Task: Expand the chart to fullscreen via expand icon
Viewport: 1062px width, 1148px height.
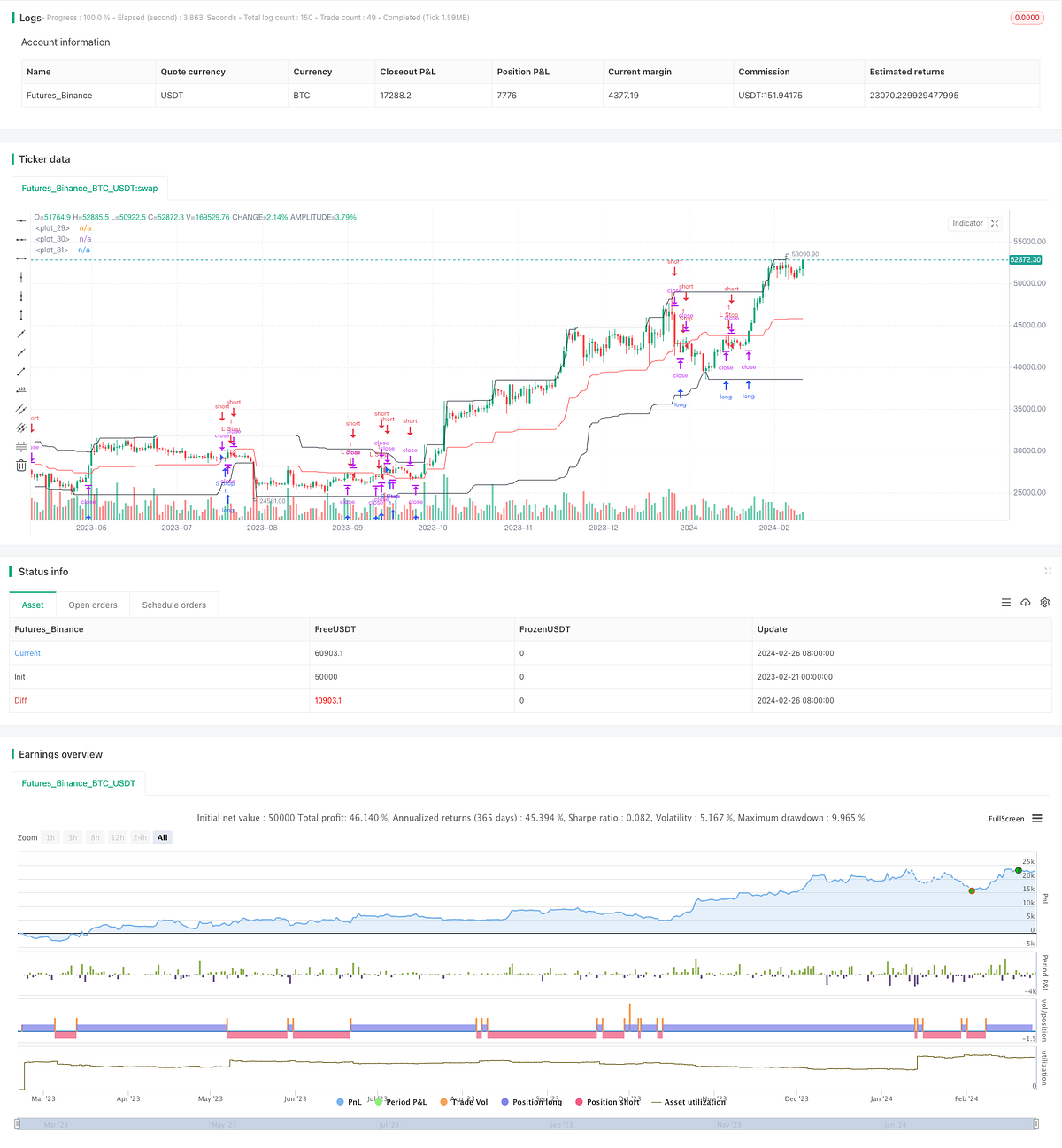Action: (995, 223)
